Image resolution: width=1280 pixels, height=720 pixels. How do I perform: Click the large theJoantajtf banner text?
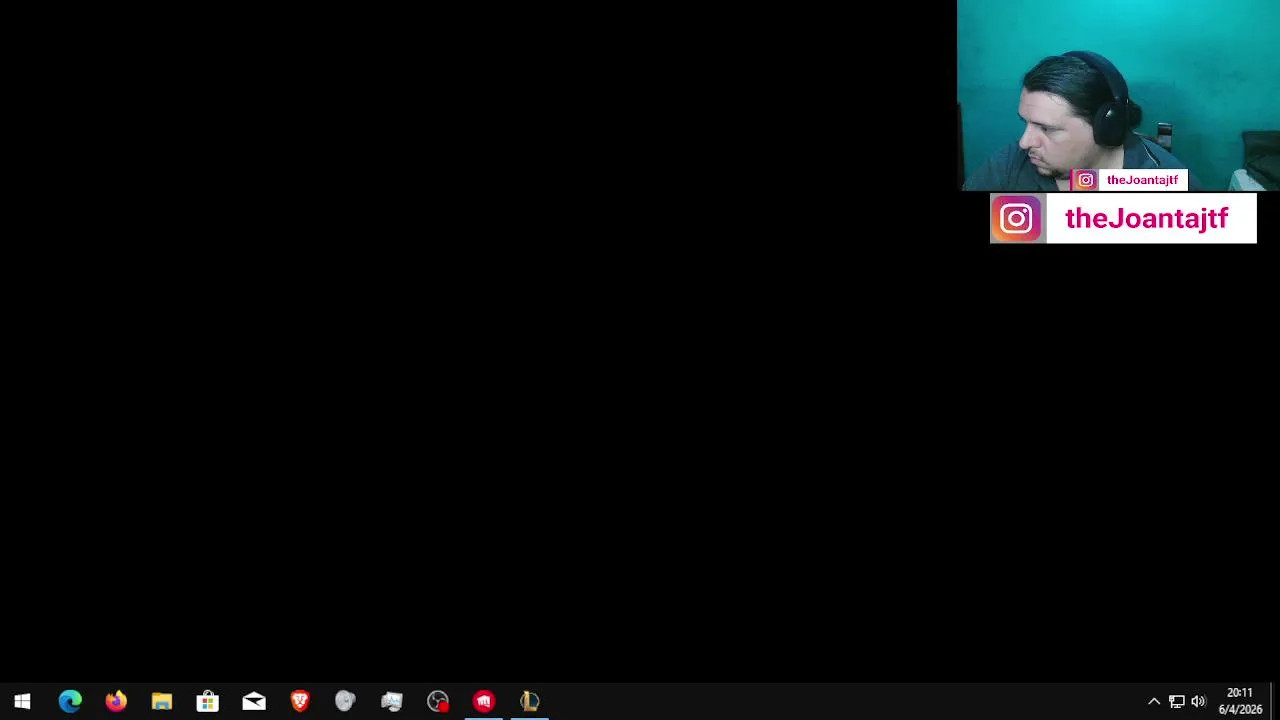pyautogui.click(x=1146, y=219)
